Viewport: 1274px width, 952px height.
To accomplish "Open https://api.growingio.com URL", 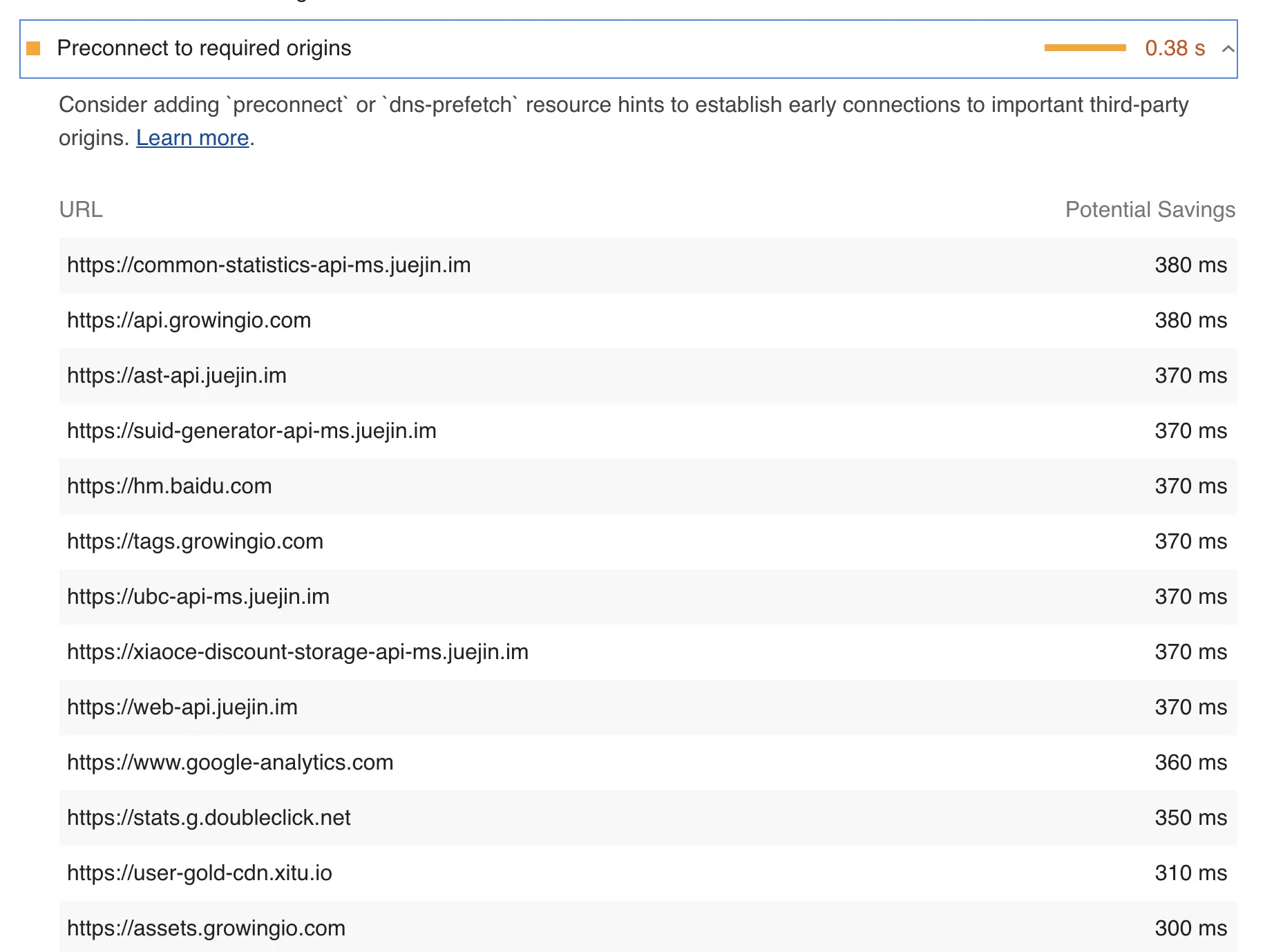I will tap(189, 321).
